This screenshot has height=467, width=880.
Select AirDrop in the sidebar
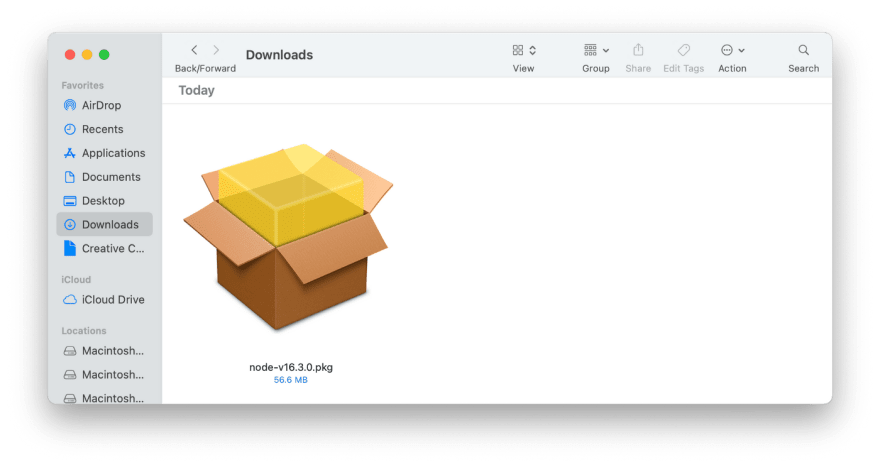(104, 105)
